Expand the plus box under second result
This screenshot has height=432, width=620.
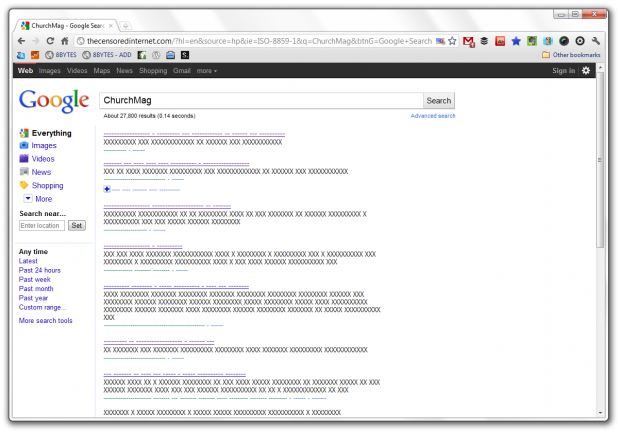point(107,189)
